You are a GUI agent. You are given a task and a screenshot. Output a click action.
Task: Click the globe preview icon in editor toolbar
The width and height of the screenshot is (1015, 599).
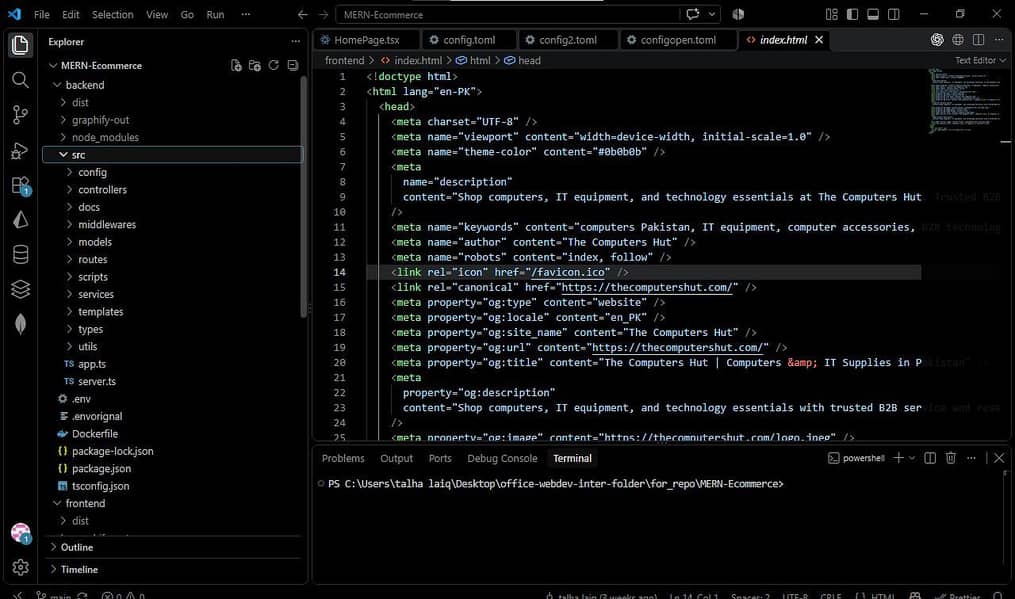coord(957,40)
